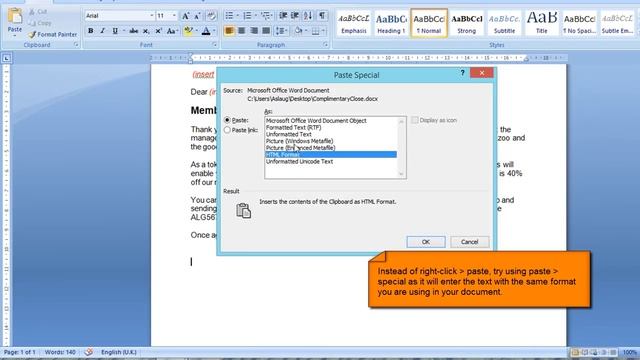Click the Multilevel List icon
Screen dimensions: 640x360
(x=266, y=16)
